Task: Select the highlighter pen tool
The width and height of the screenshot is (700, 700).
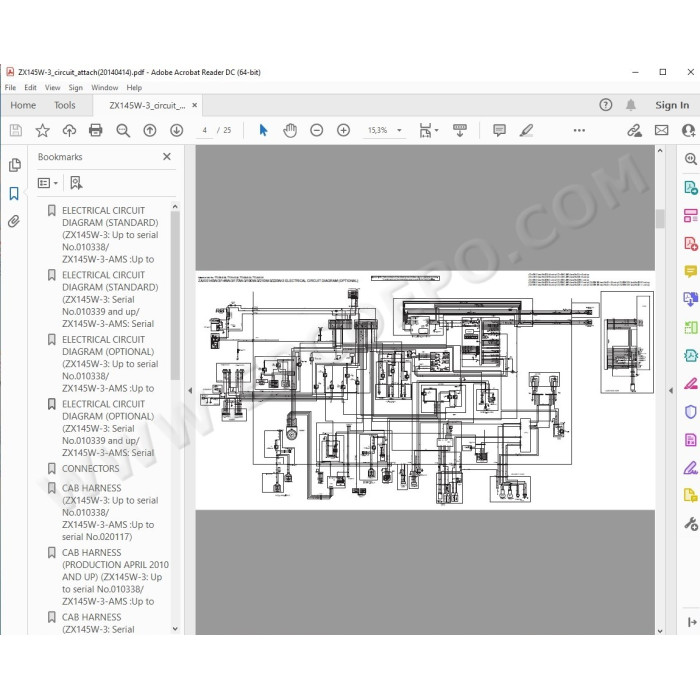Action: [x=526, y=130]
